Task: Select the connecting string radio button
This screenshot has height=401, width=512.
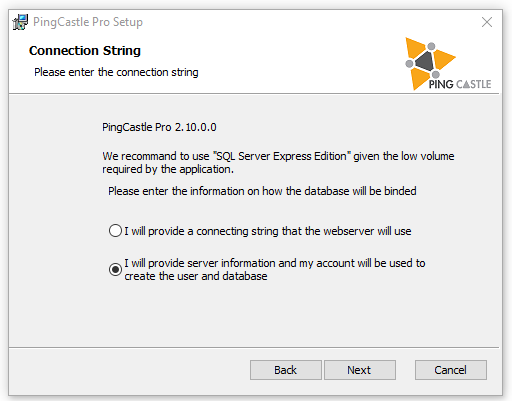Action: [115, 231]
